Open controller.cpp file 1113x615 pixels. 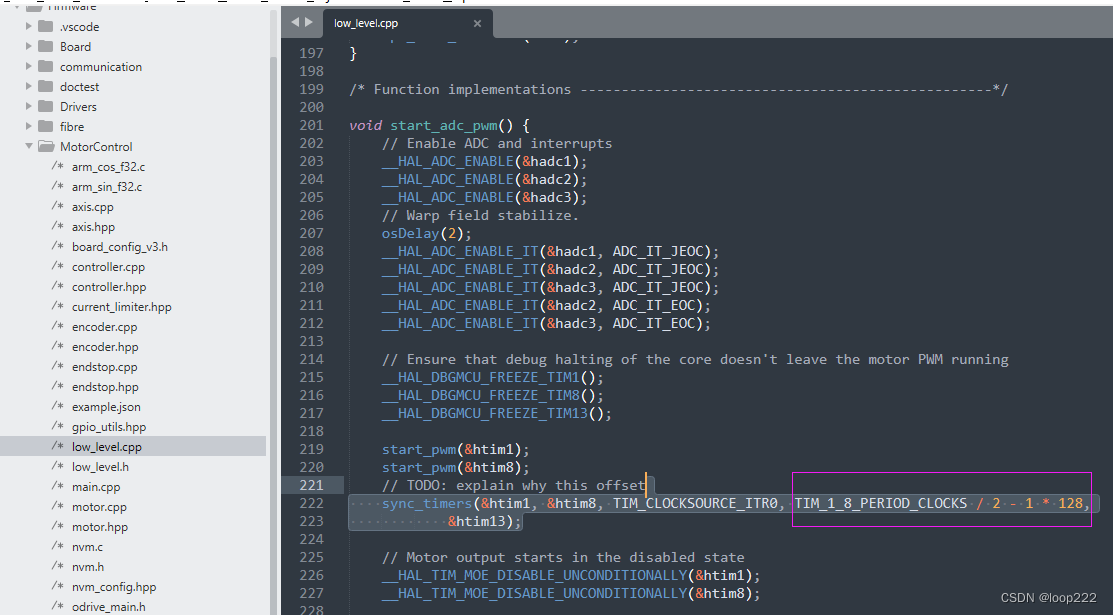pyautogui.click(x=108, y=266)
